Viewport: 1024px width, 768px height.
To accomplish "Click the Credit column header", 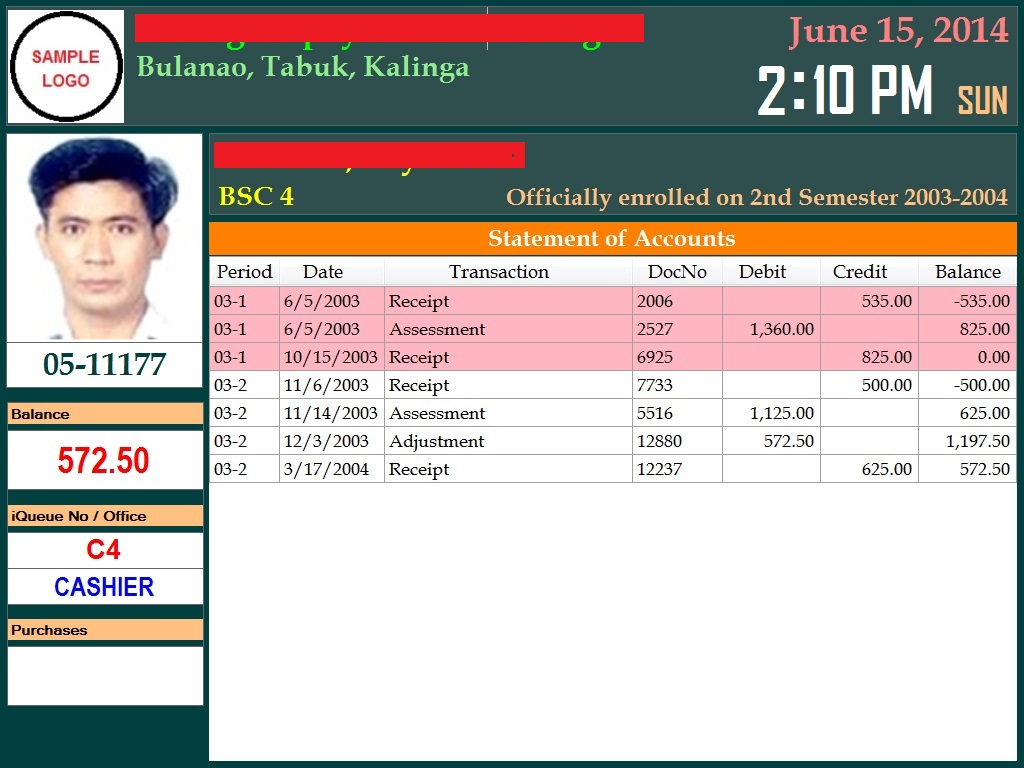I will (860, 272).
